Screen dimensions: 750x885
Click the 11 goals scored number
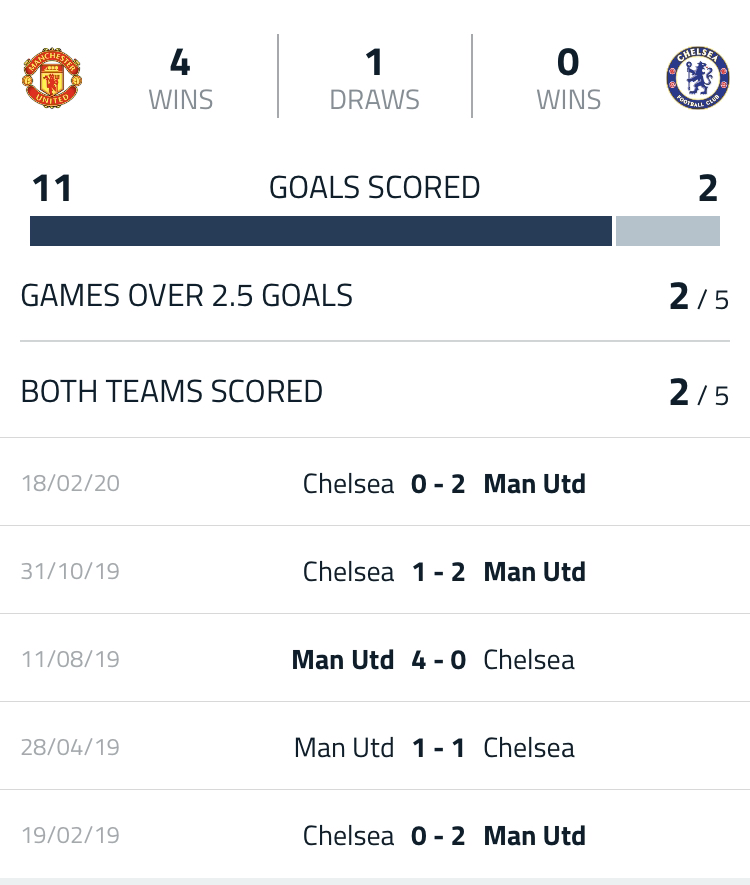coord(52,188)
